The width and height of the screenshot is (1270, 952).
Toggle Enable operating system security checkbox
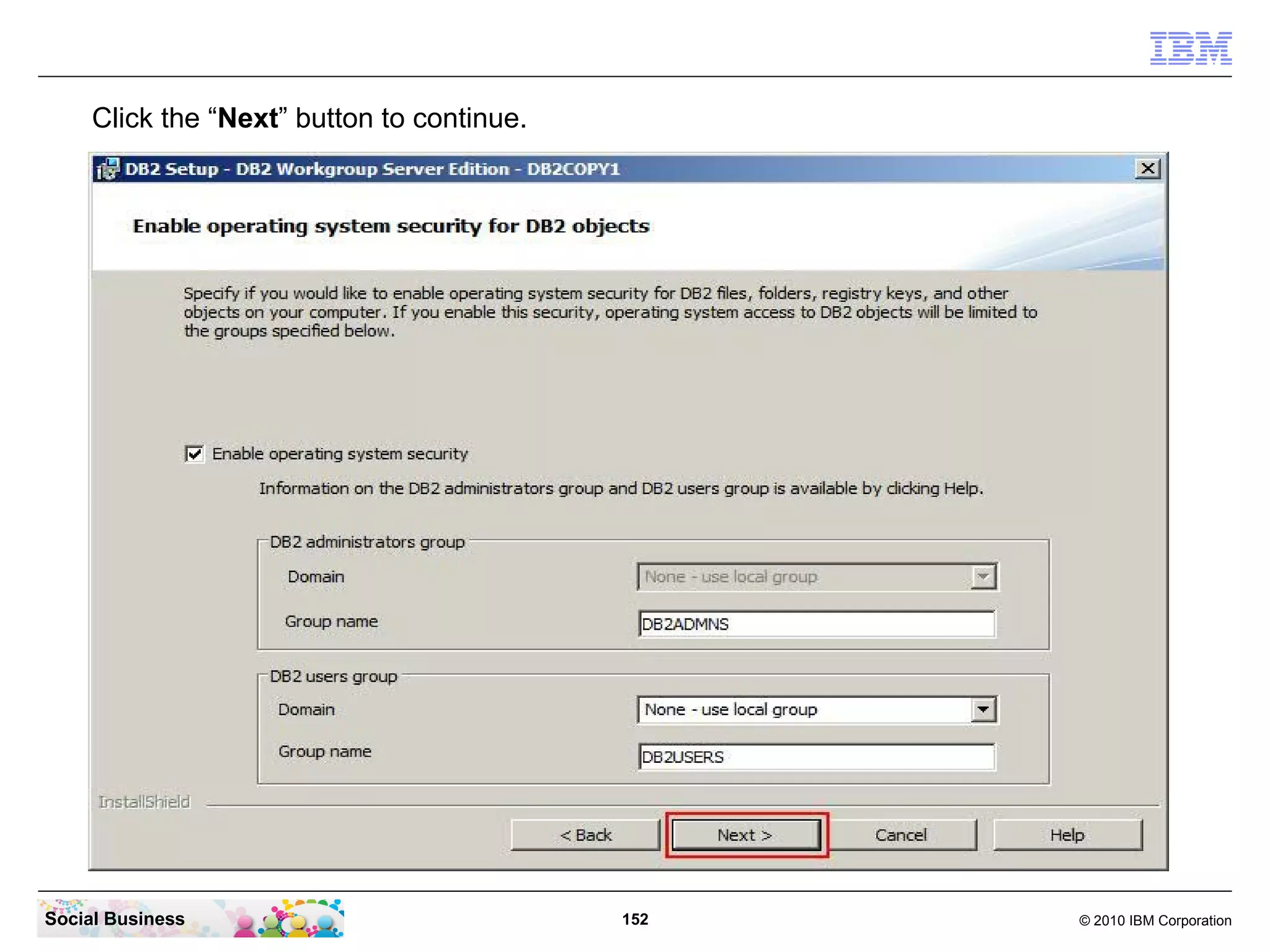tap(194, 454)
